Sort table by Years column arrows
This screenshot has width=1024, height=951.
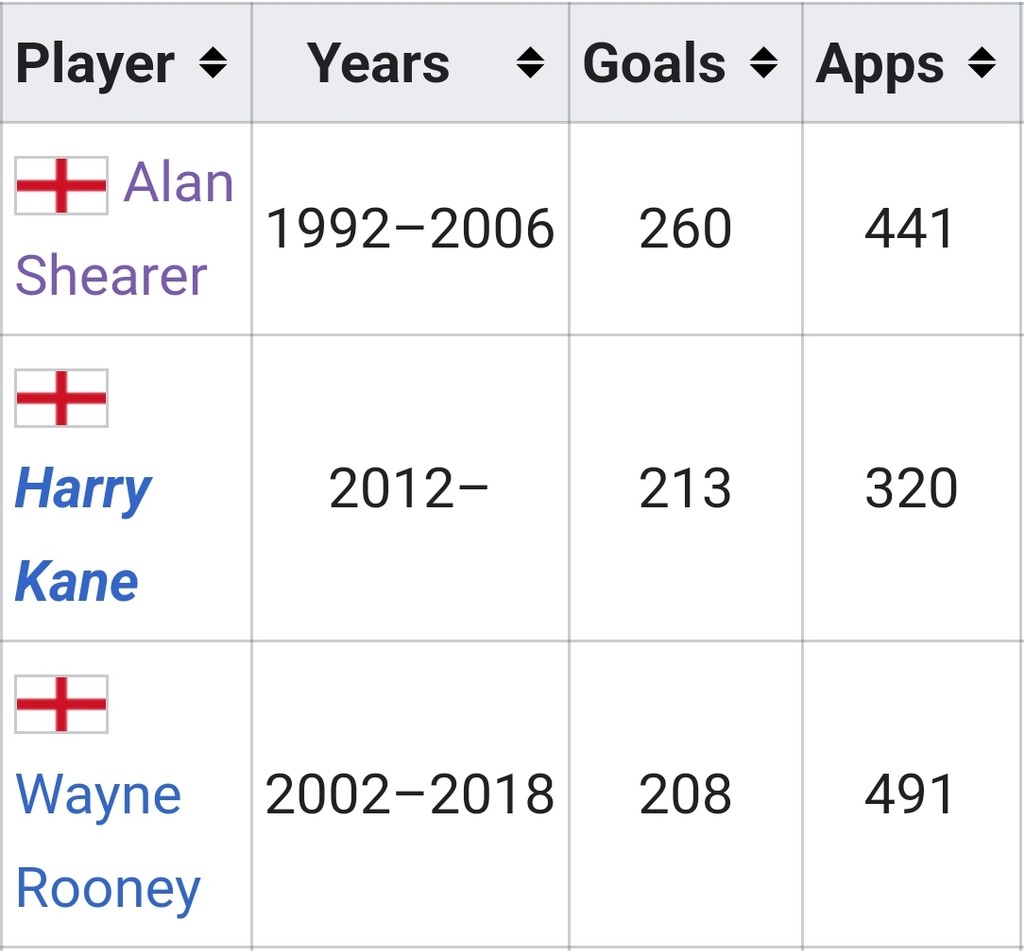[x=530, y=63]
